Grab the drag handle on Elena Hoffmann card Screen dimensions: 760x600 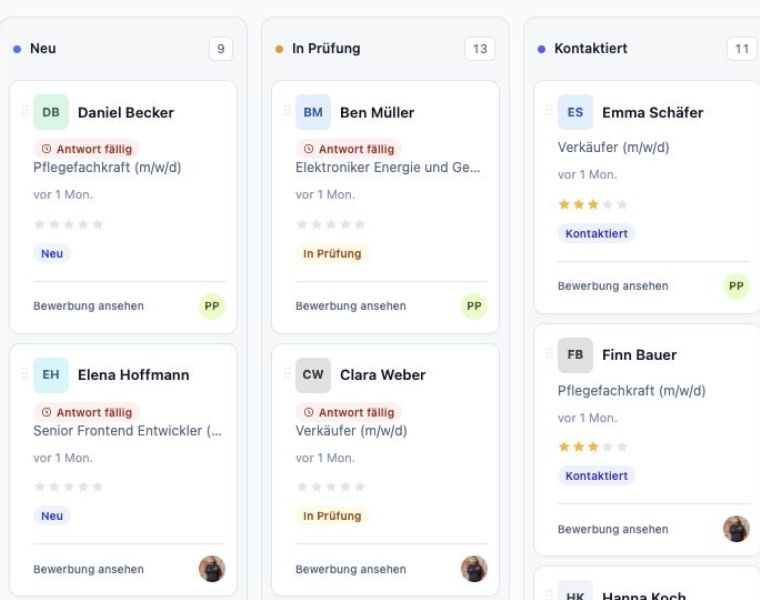click(24, 373)
